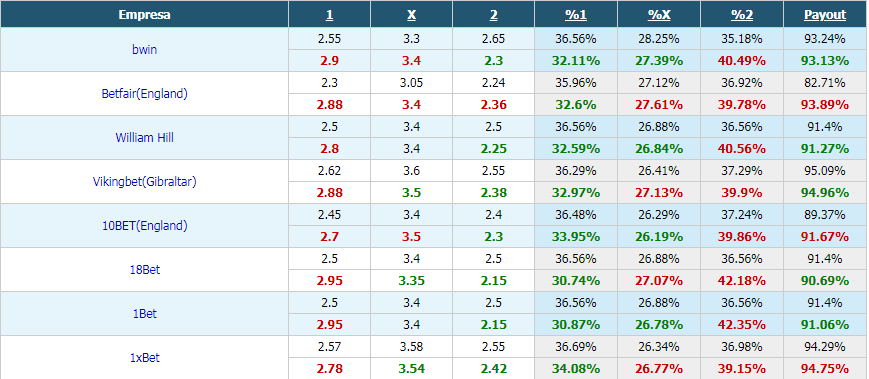Click the 1Bet company link
The image size is (869, 379).
tap(144, 314)
